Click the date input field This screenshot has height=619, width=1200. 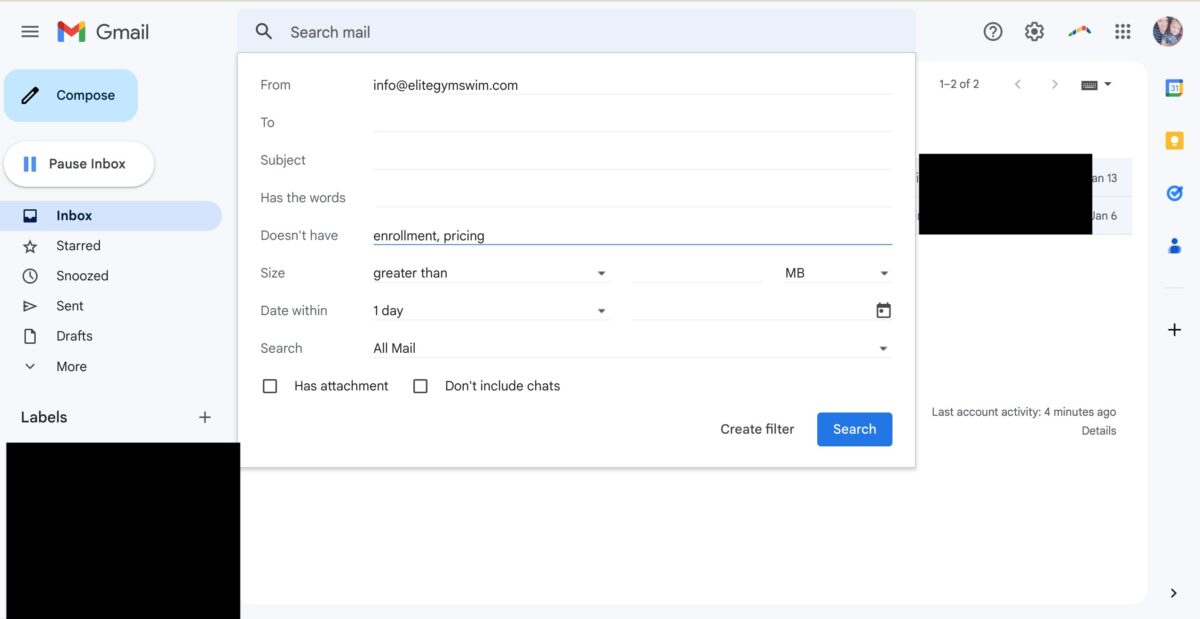point(752,311)
